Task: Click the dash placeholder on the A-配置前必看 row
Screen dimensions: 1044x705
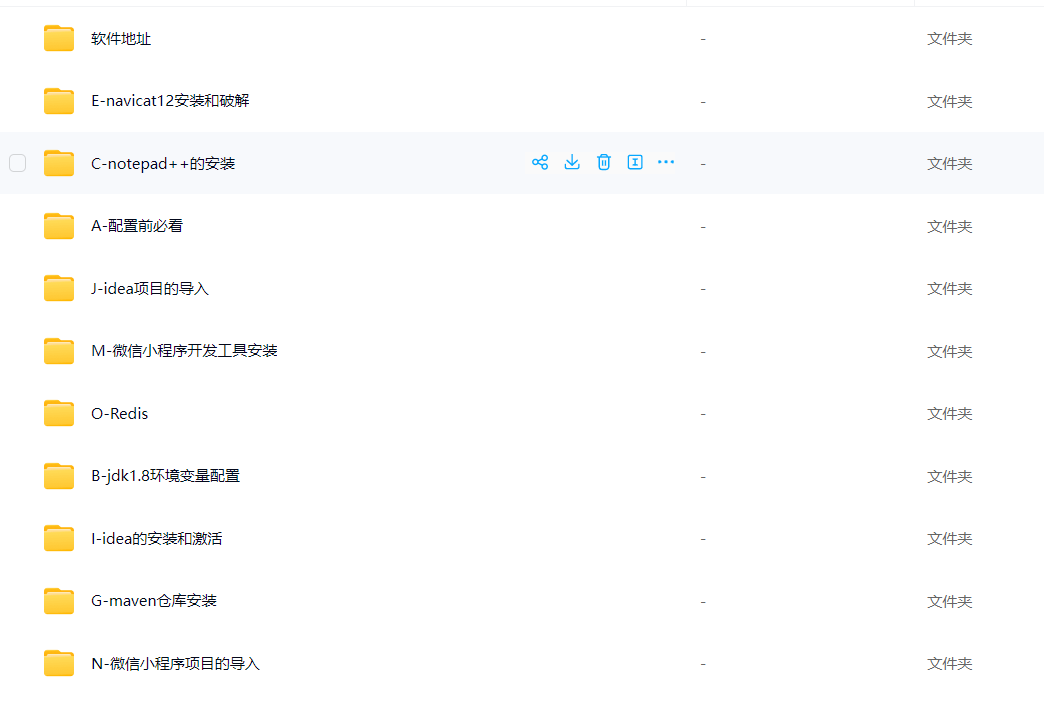Action: click(703, 225)
